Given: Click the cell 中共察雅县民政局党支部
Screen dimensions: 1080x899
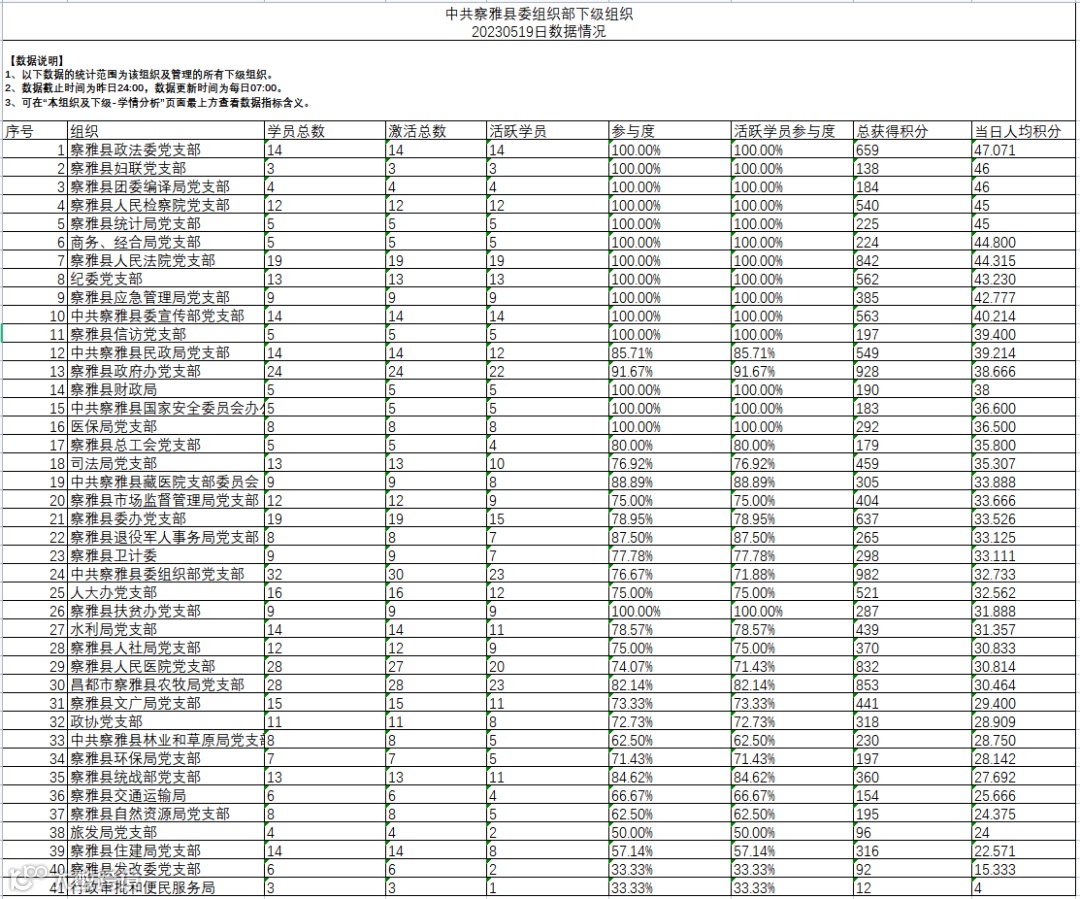Looking at the screenshot, I should tap(166, 353).
